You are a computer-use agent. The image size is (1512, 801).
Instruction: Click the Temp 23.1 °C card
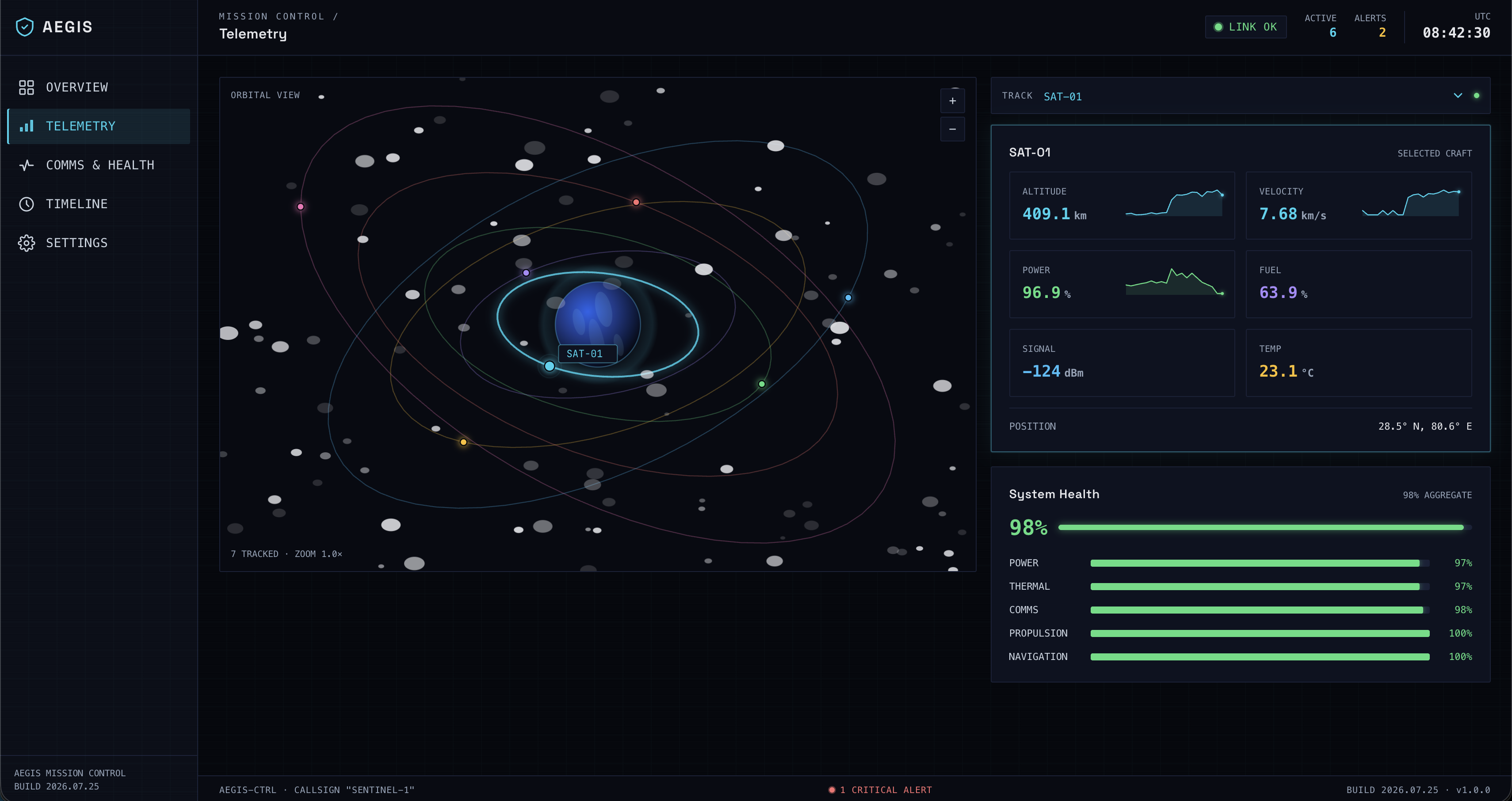(1358, 362)
